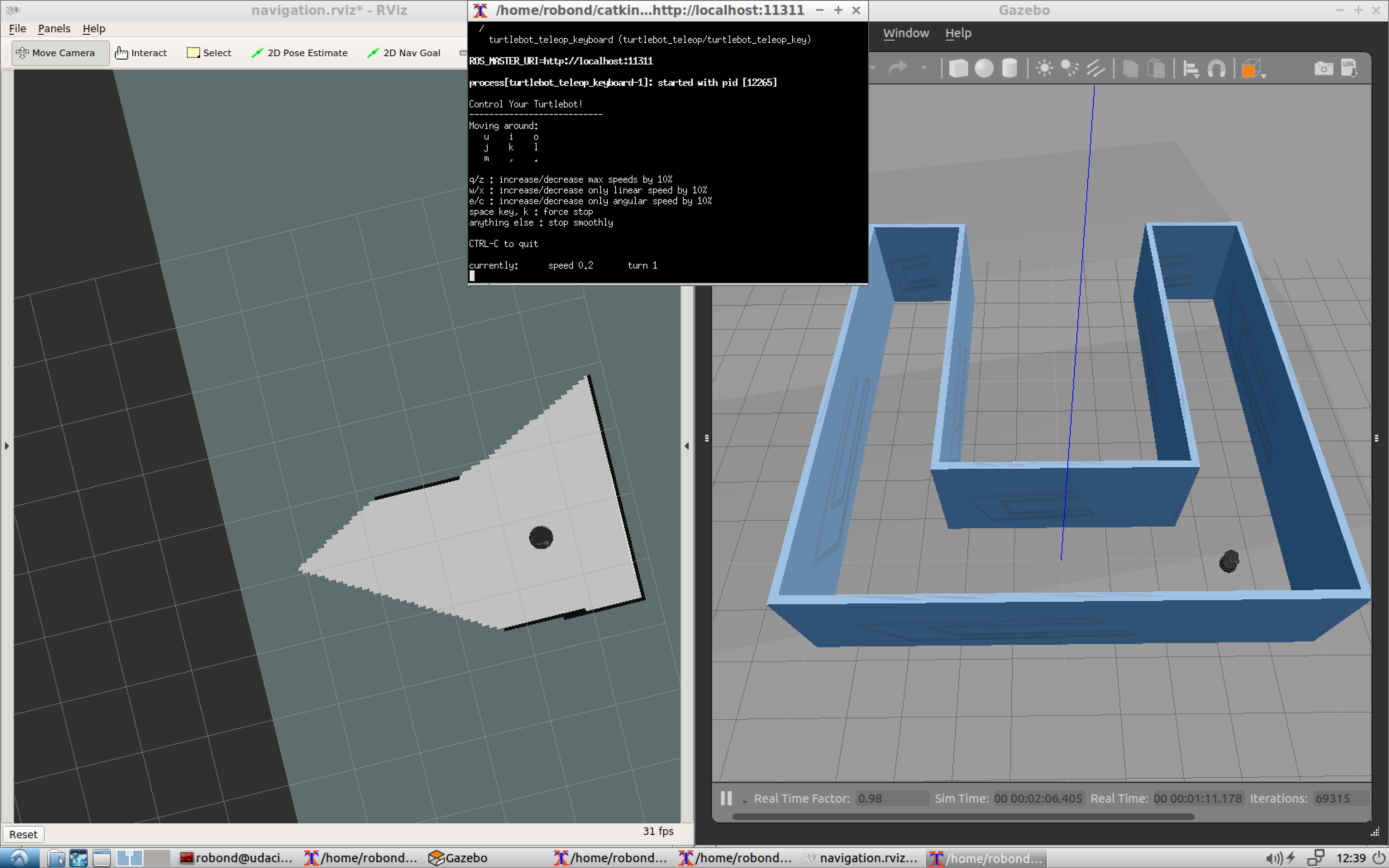The width and height of the screenshot is (1389, 868).
Task: Click the show desktop taskbar icon
Action: click(x=102, y=858)
